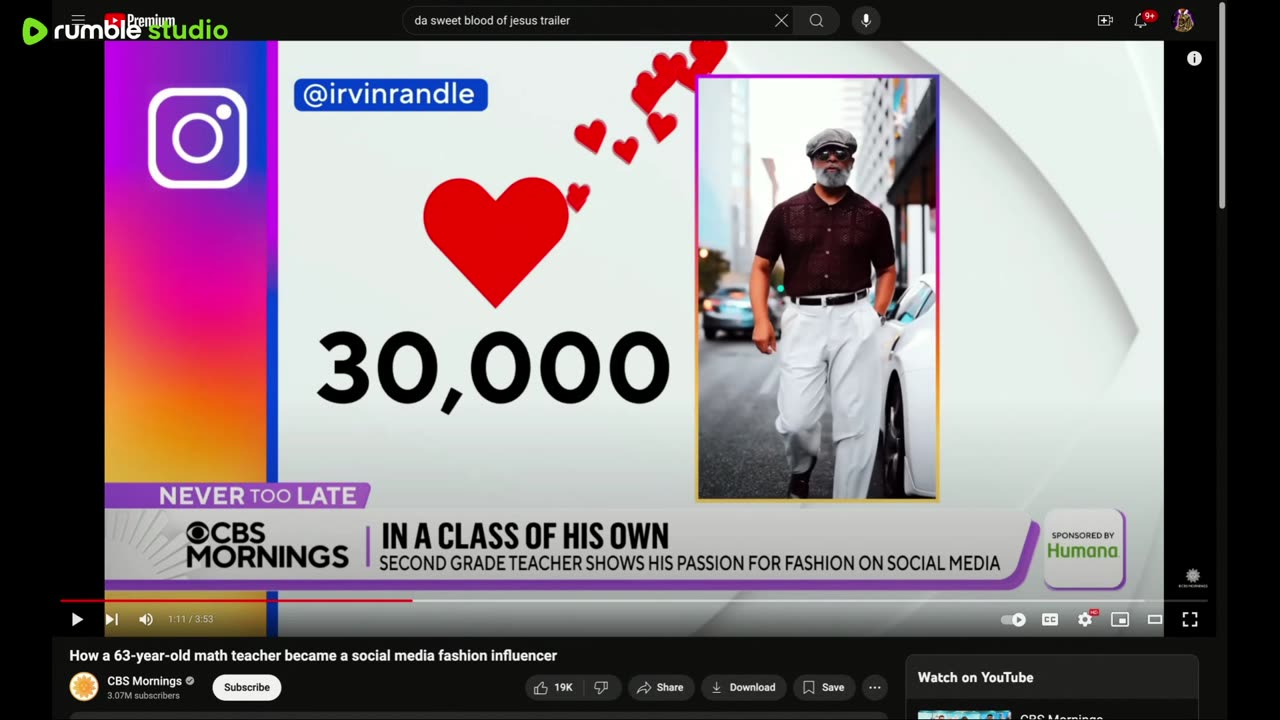This screenshot has height=720, width=1280.
Task: Dislike the video
Action: (601, 687)
